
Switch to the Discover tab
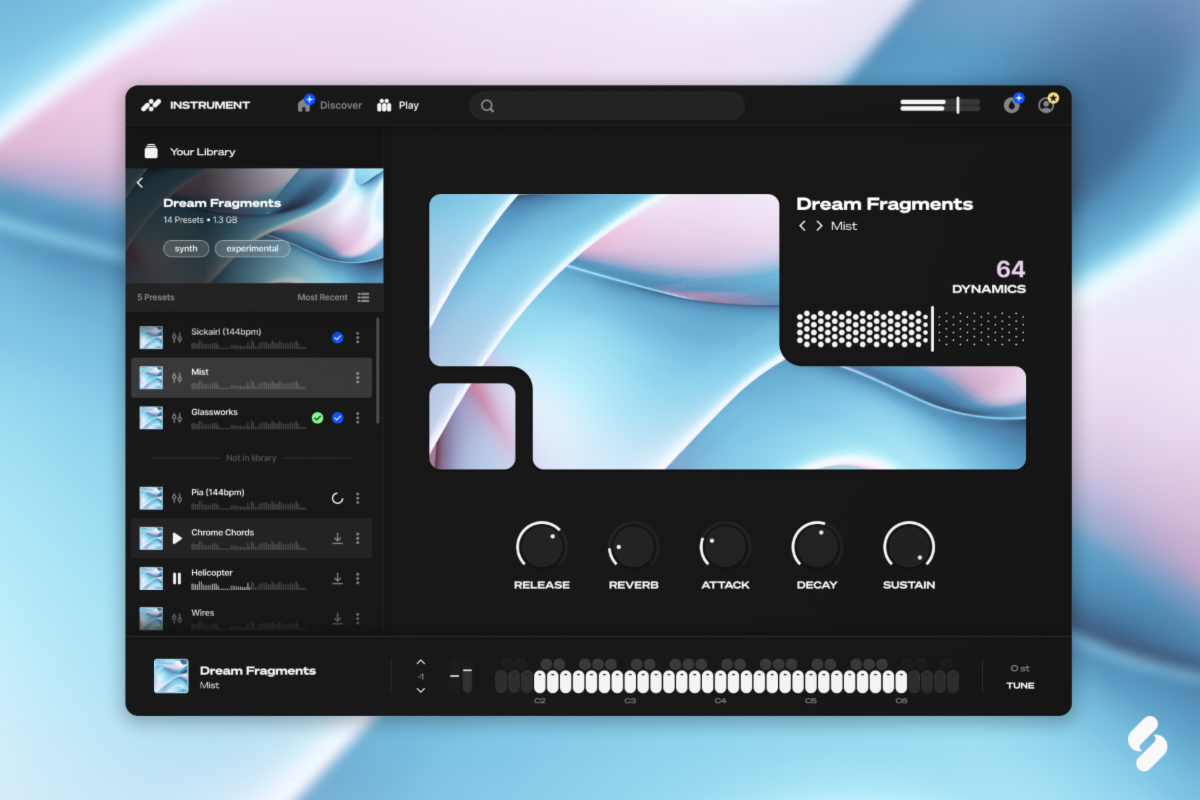(x=330, y=105)
